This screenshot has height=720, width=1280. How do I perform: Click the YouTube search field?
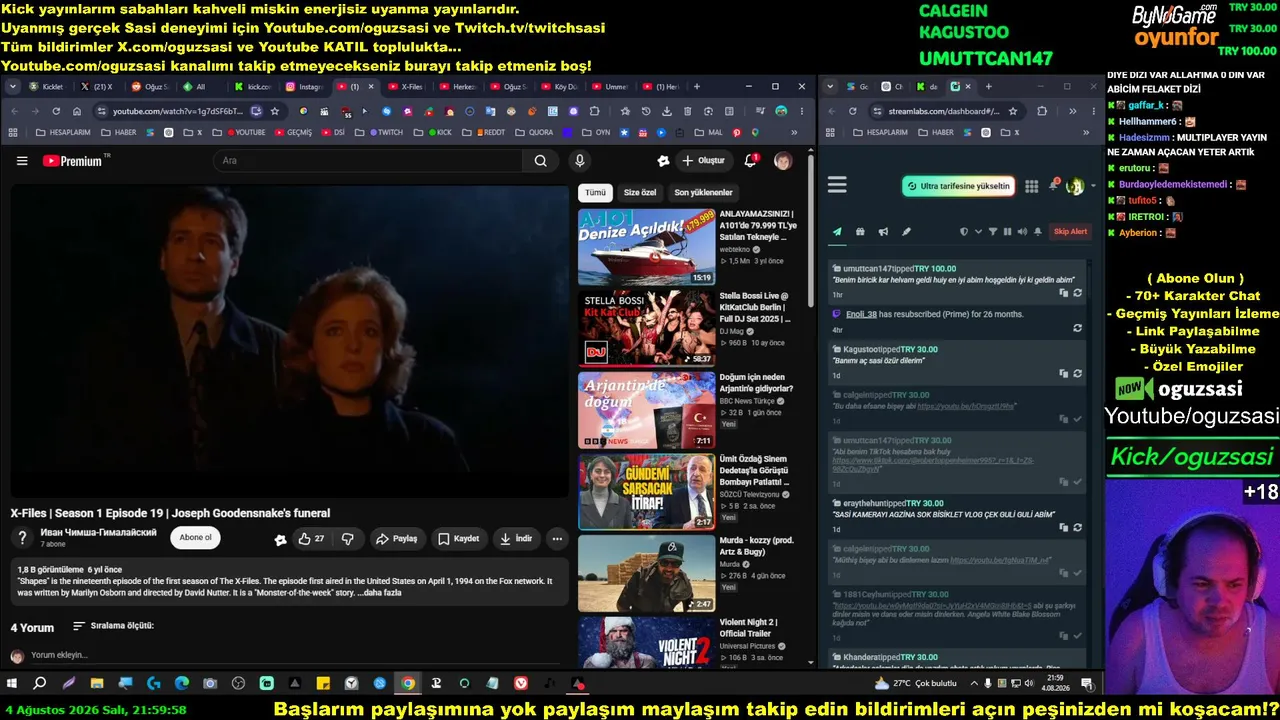(368, 161)
